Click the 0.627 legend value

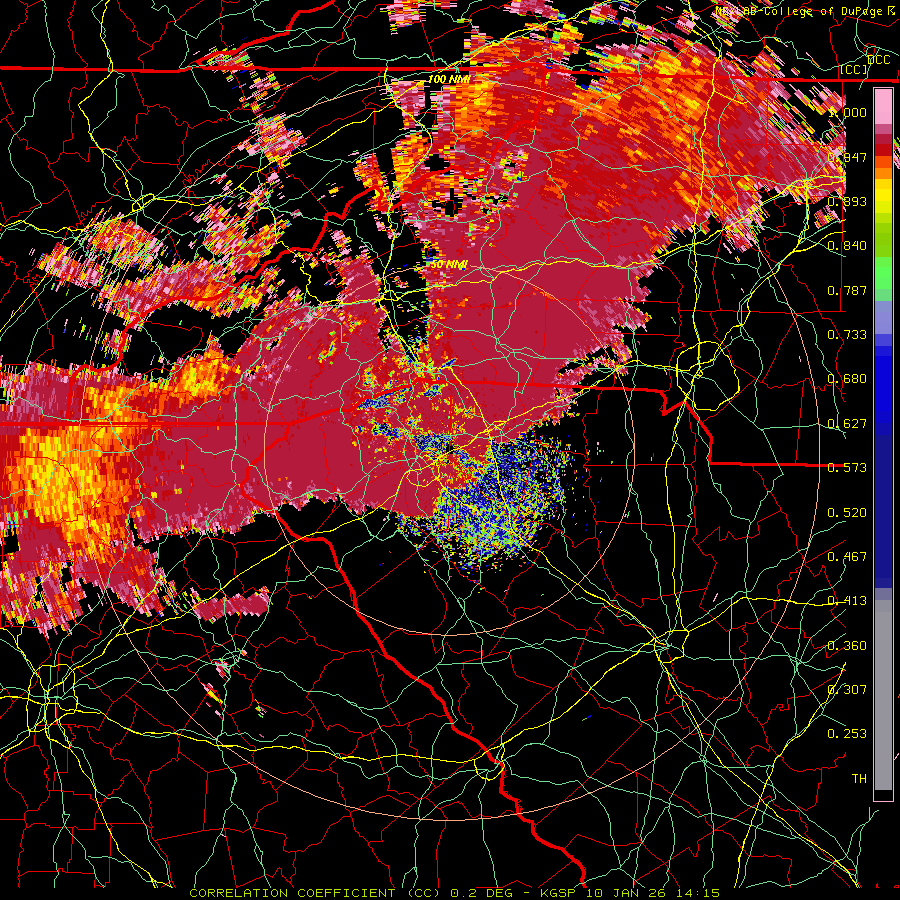click(847, 423)
